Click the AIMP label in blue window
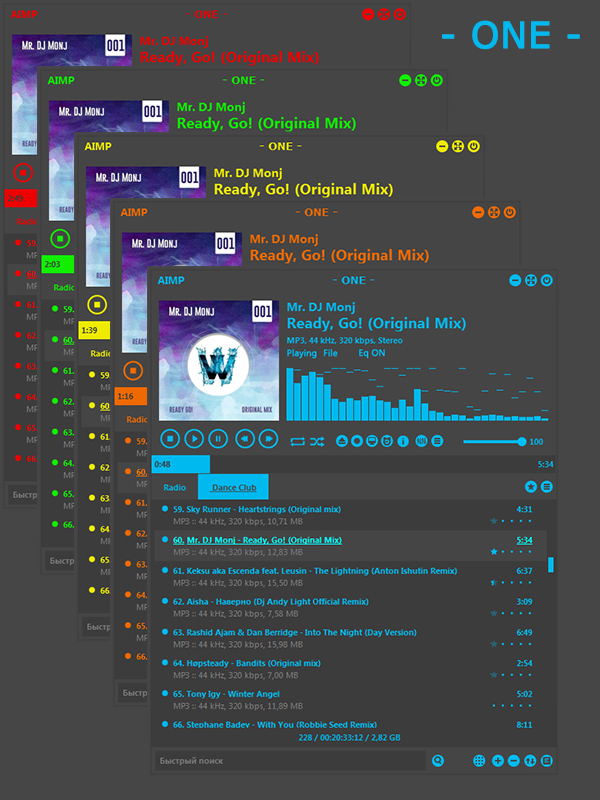600x800 pixels. 171,280
